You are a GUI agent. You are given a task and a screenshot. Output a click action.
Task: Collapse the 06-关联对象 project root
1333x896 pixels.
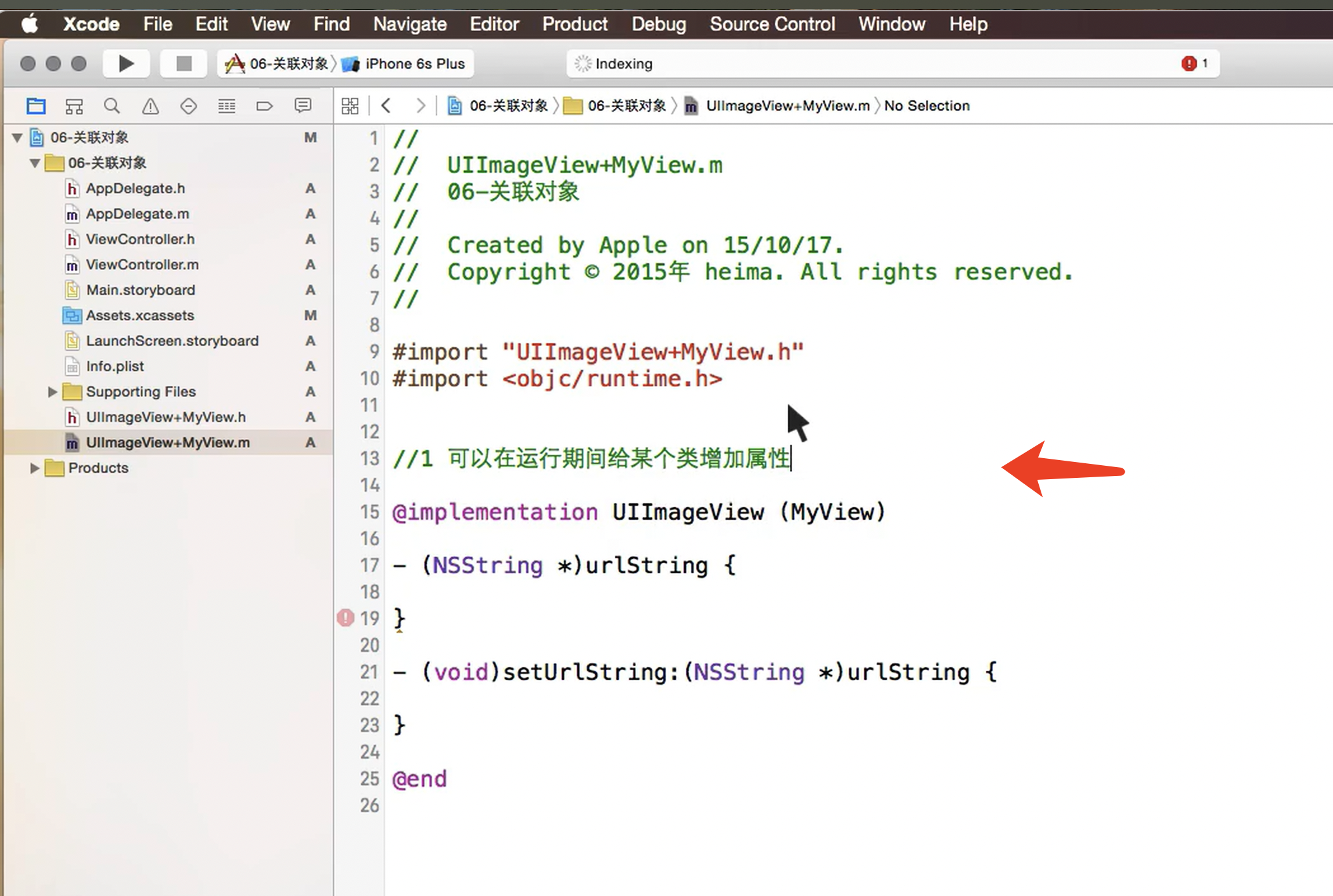17,138
